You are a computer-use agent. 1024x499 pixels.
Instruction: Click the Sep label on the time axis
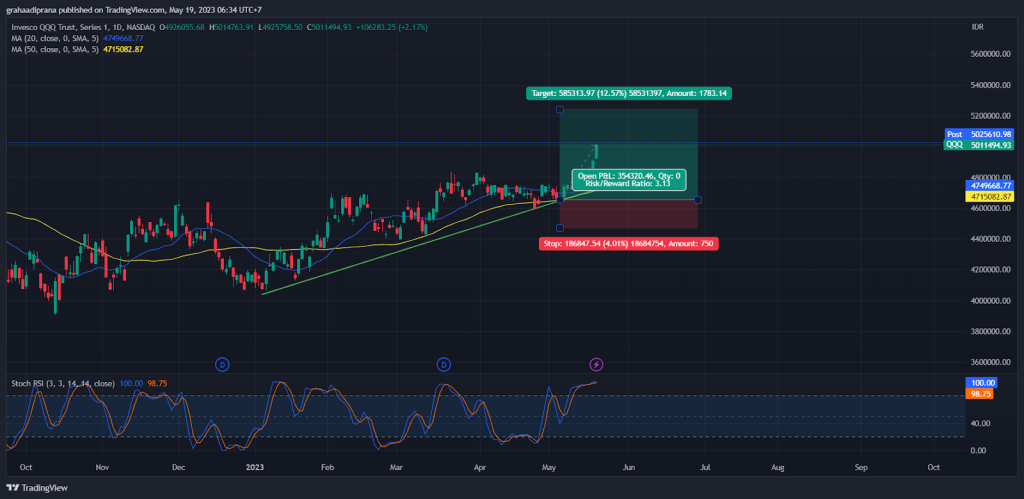coord(861,468)
